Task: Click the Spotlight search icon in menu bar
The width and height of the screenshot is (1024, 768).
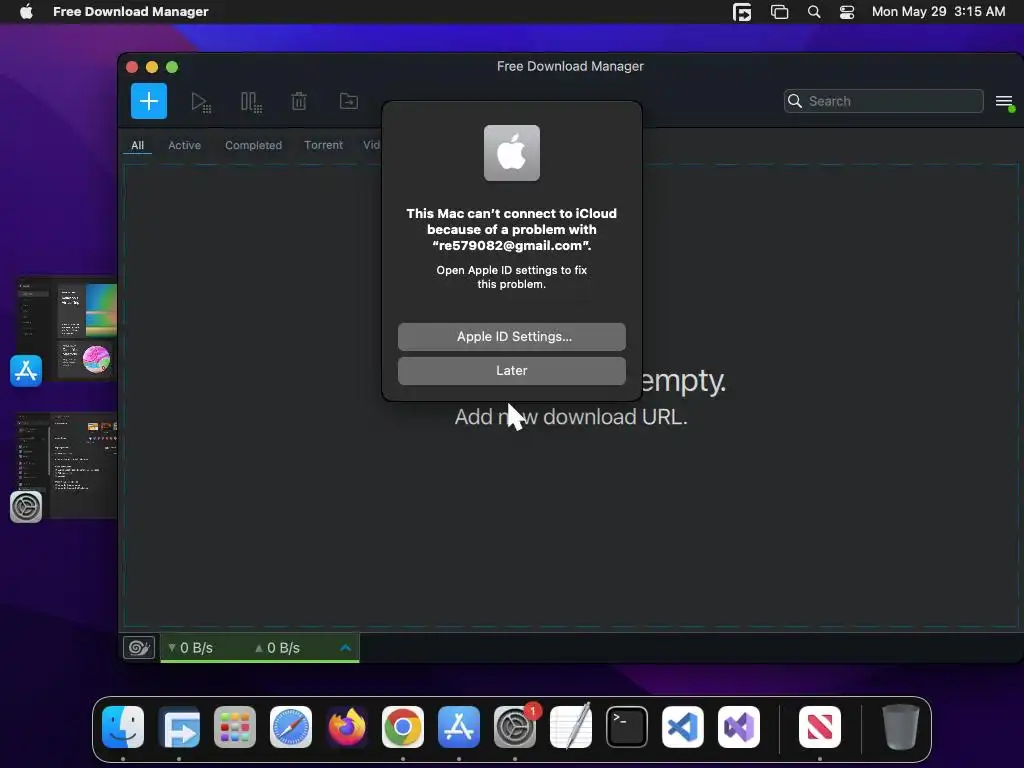Action: point(814,12)
